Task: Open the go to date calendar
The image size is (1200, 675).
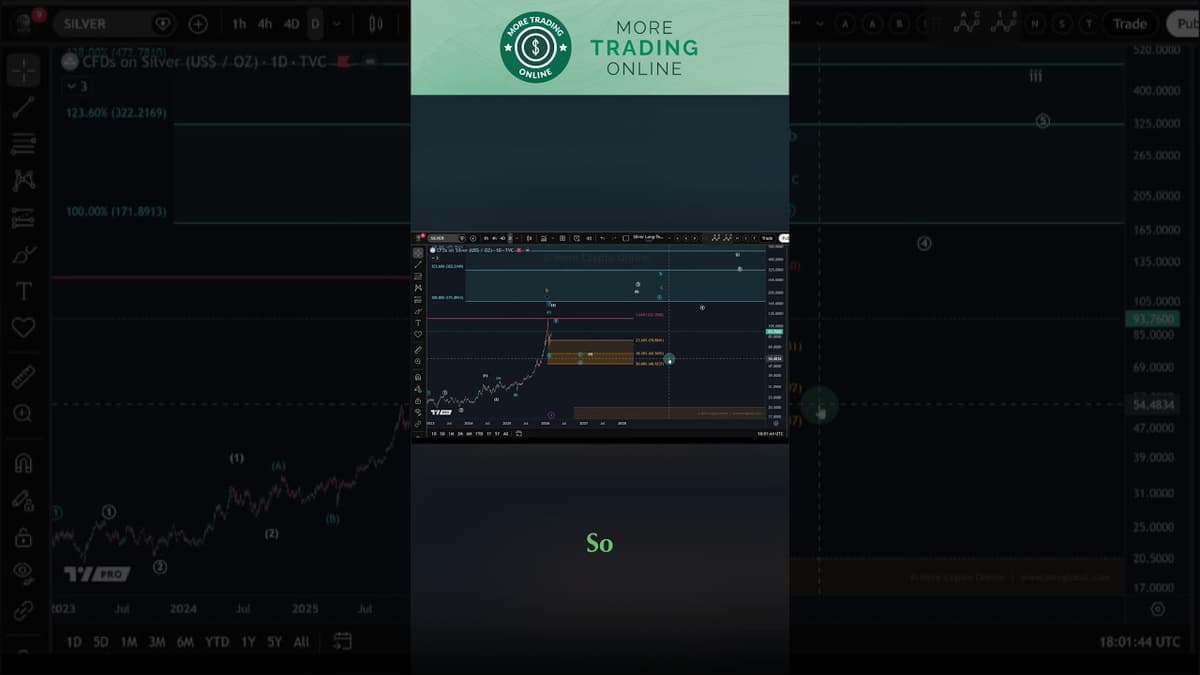Action: pyautogui.click(x=342, y=641)
